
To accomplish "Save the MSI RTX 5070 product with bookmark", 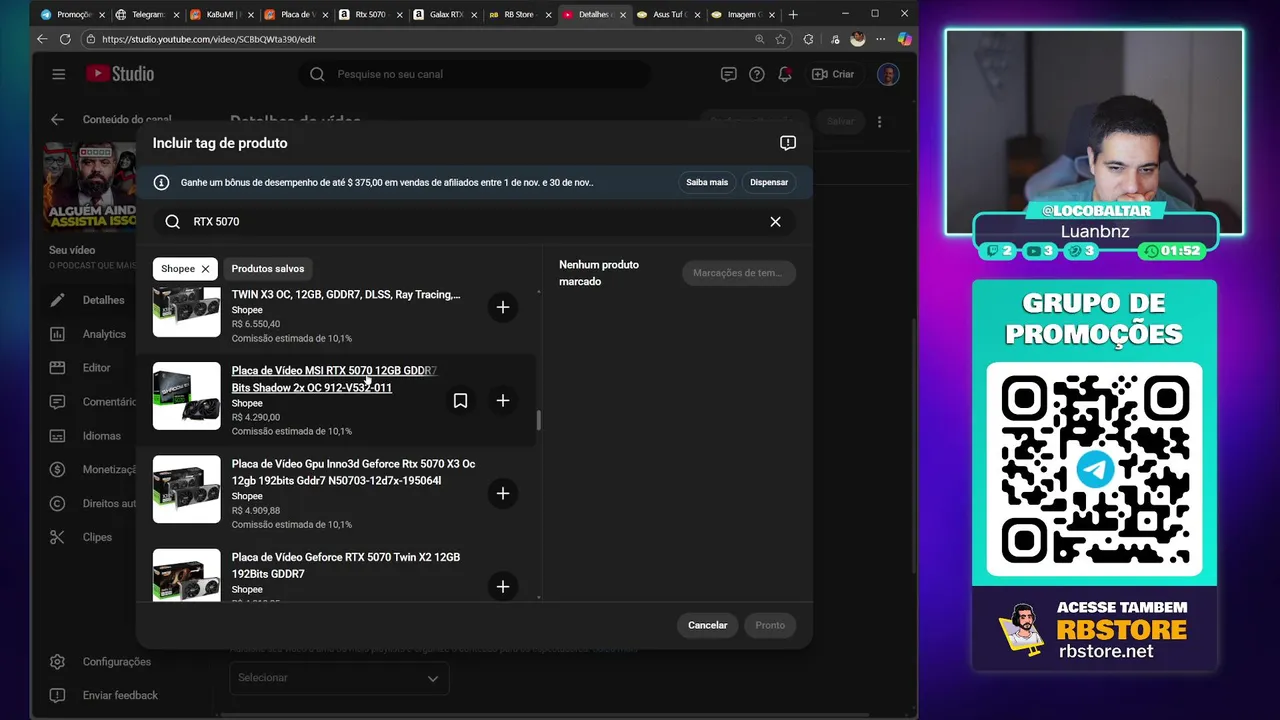I will coord(460,401).
